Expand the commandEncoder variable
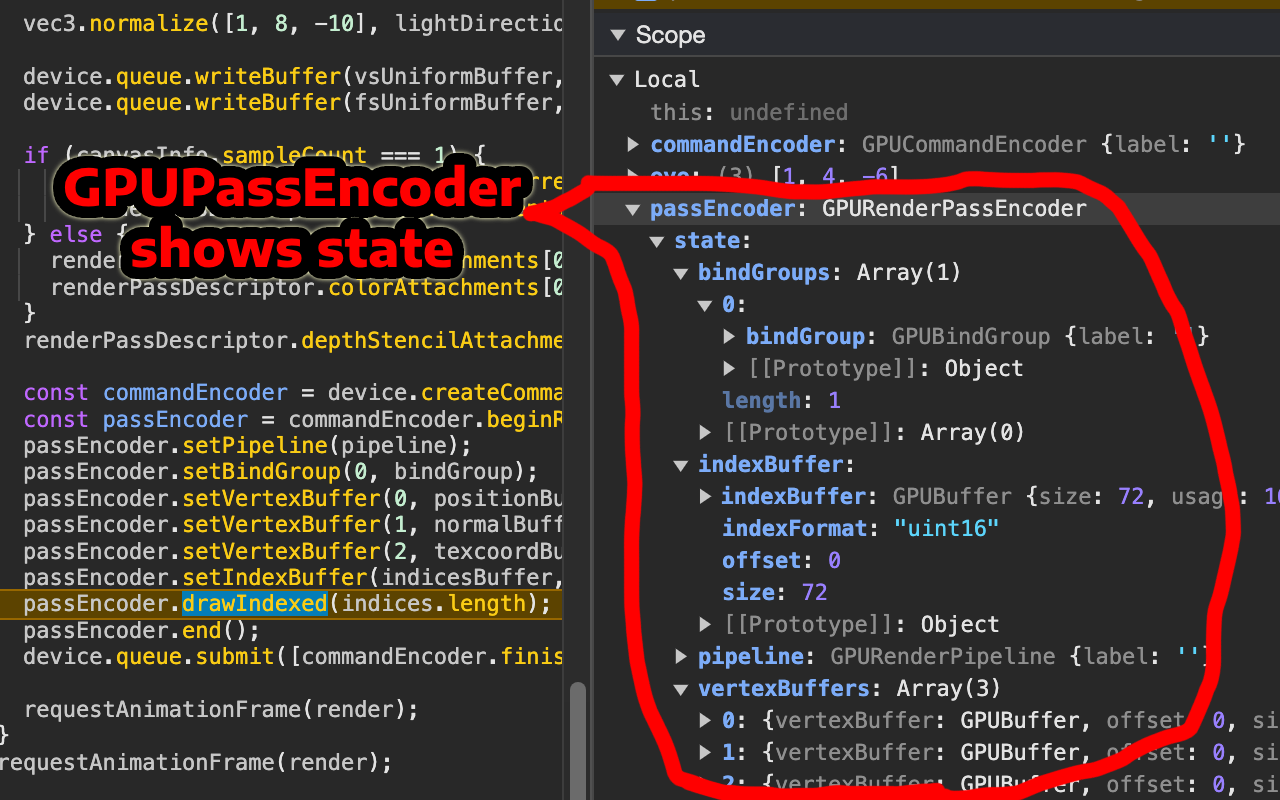The height and width of the screenshot is (800, 1280). click(x=633, y=144)
